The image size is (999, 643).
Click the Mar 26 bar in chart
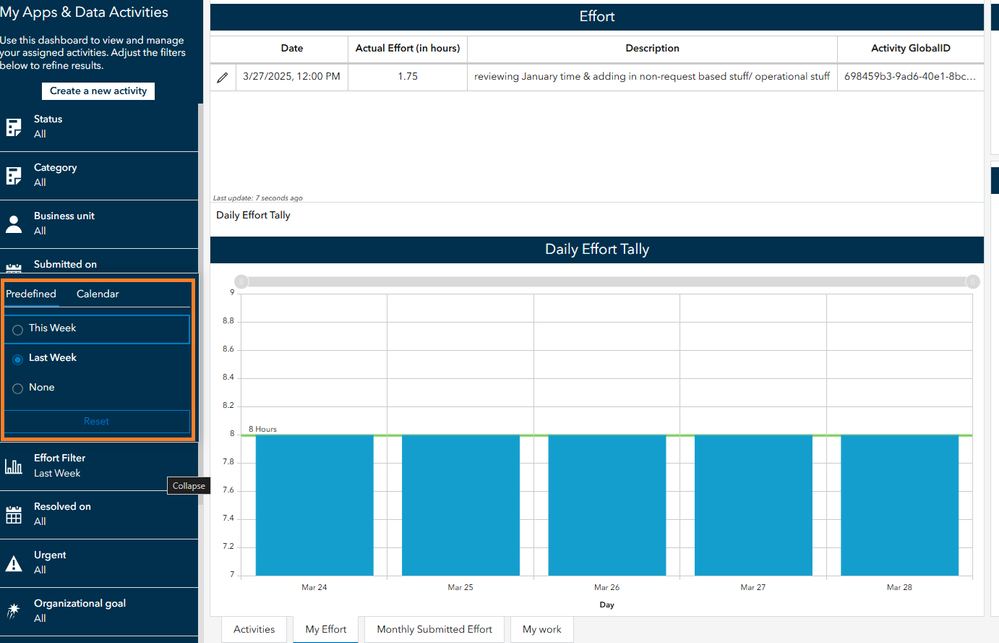607,505
